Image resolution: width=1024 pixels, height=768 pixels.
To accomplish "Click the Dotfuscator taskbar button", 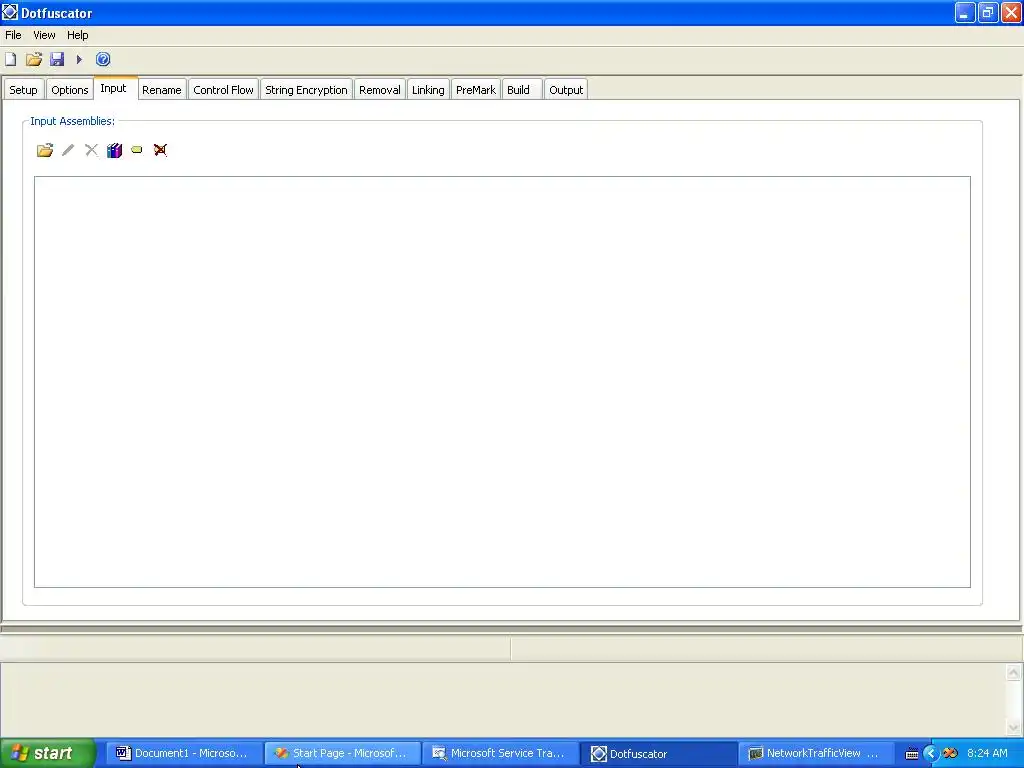I will pyautogui.click(x=659, y=754).
